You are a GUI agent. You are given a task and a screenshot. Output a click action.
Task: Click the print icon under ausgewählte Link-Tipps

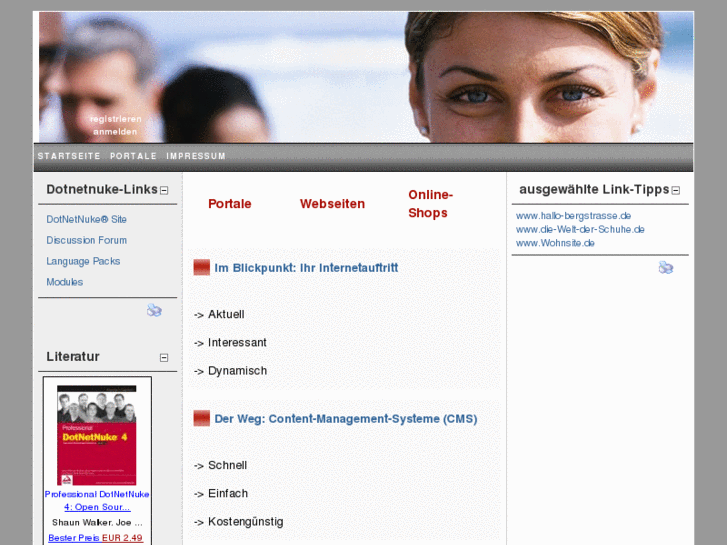coord(666,267)
